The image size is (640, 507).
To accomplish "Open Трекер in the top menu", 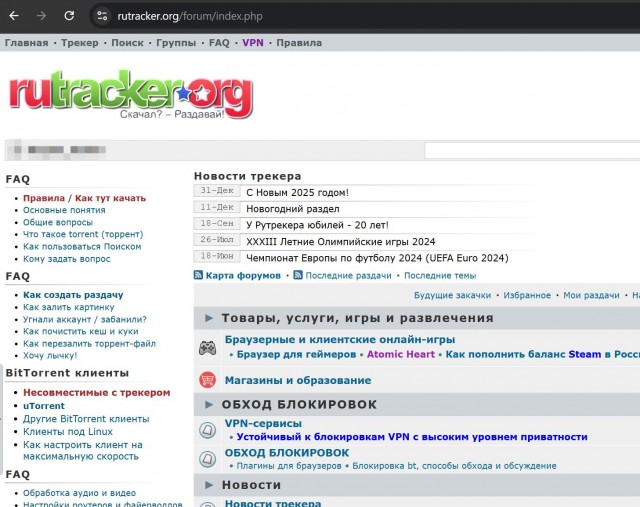I will click(x=80, y=43).
